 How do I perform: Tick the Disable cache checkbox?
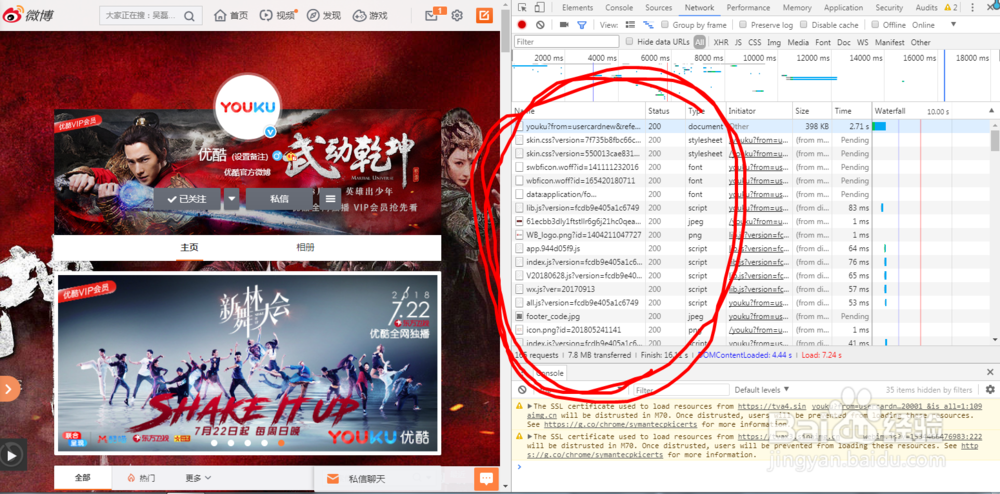click(804, 25)
